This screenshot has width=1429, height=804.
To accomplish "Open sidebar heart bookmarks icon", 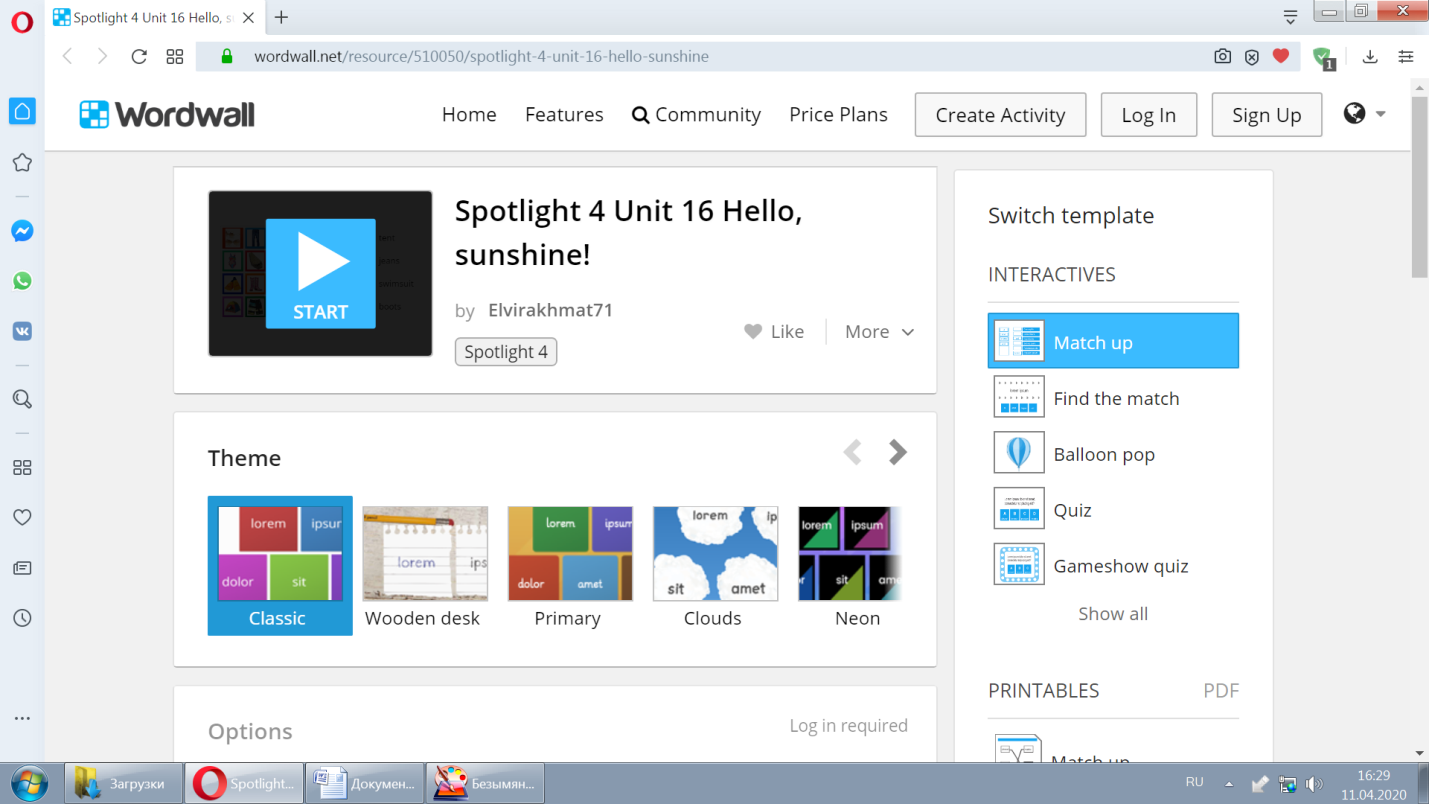I will click(x=22, y=517).
